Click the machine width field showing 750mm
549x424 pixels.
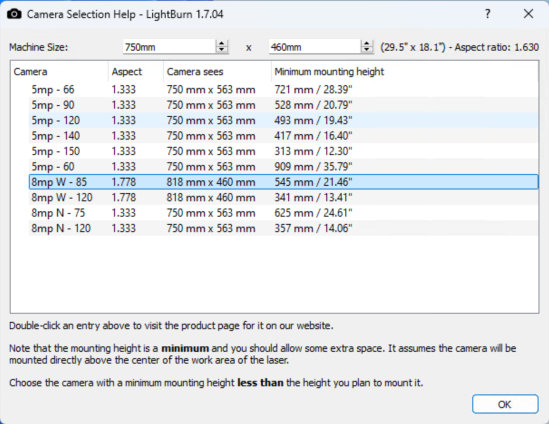pos(169,47)
